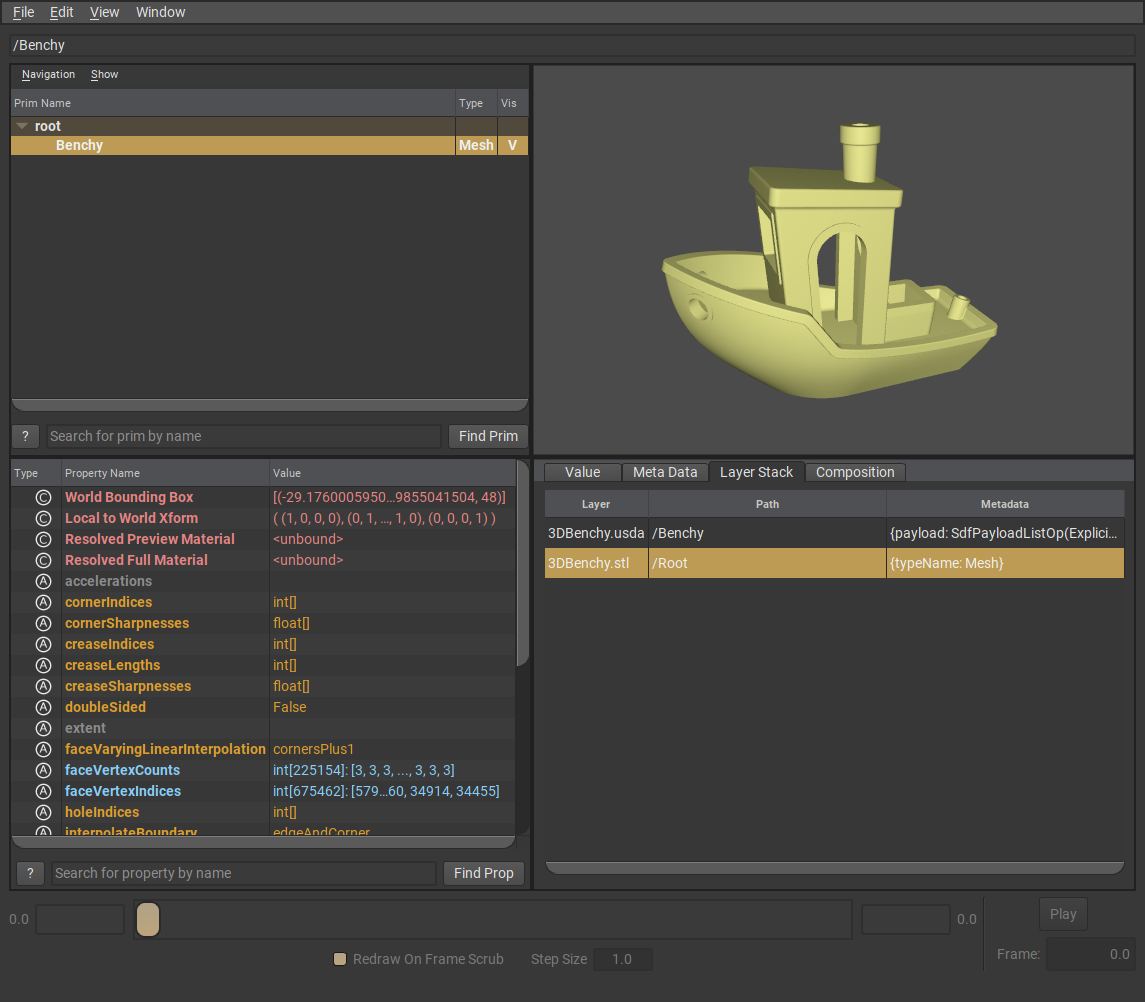Open the Window menu
The height and width of the screenshot is (1002, 1145).
[161, 12]
